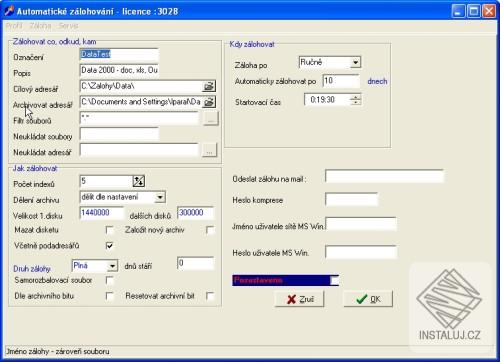Click the Velikost 1.disku field
This screenshot has height=362, width=500.
click(x=102, y=213)
